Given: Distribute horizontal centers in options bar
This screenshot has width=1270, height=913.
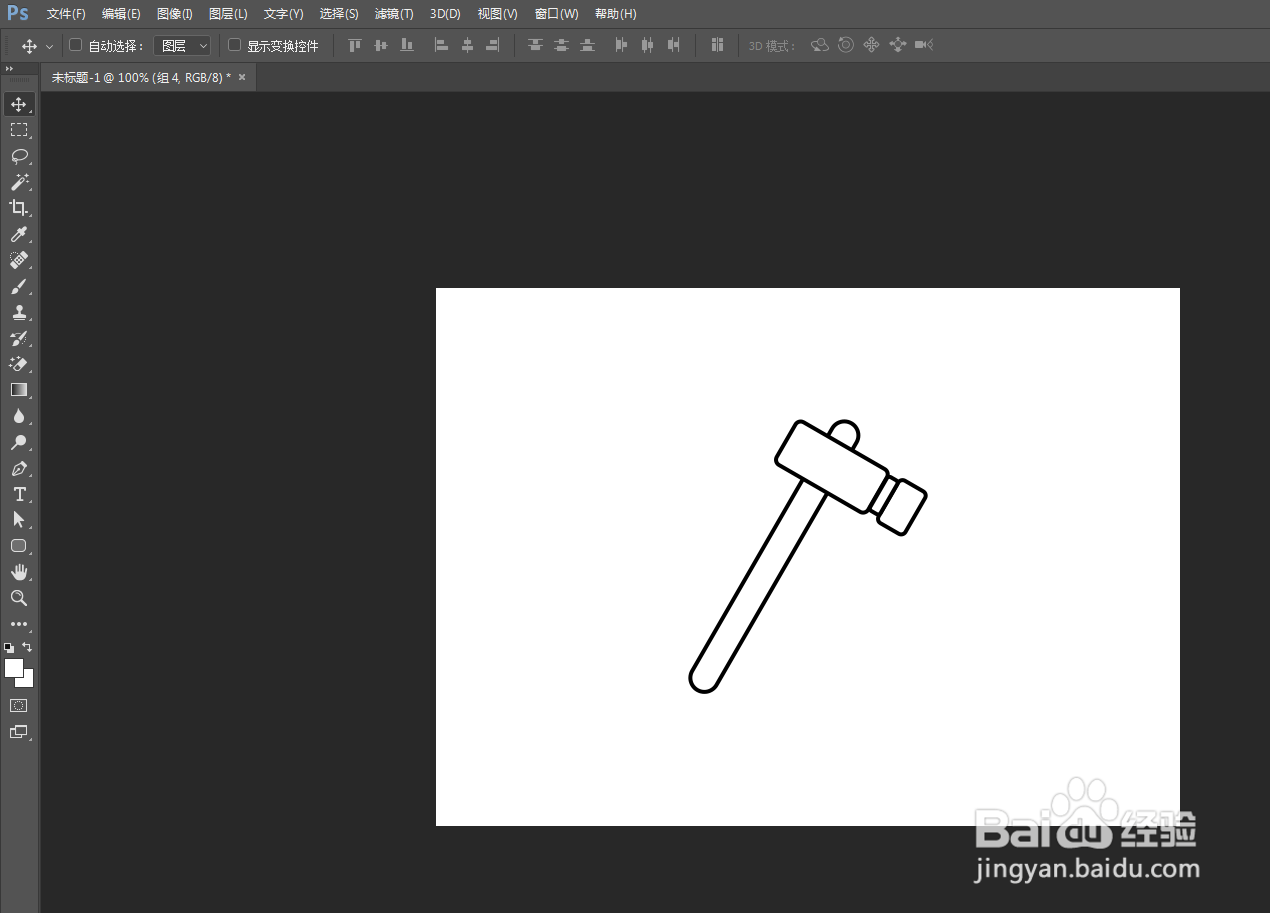Looking at the screenshot, I should click(647, 45).
